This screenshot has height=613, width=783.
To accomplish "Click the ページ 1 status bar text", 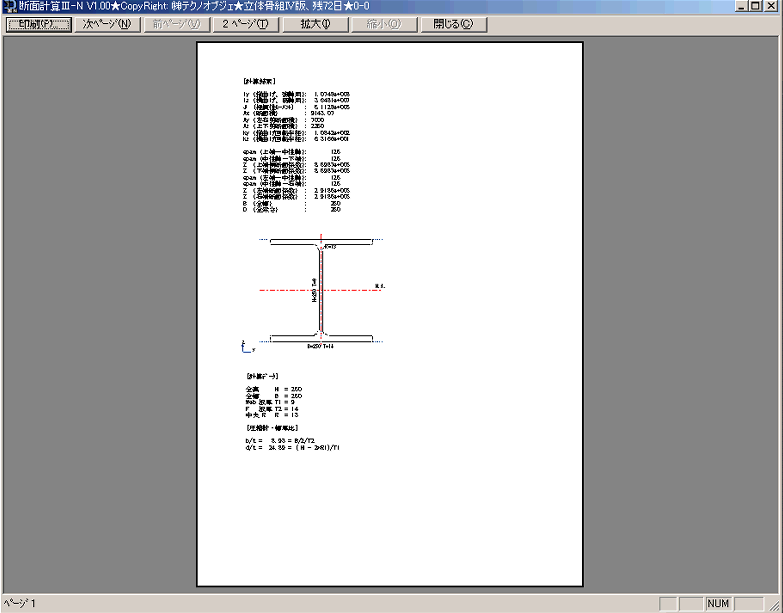I will pos(20,604).
